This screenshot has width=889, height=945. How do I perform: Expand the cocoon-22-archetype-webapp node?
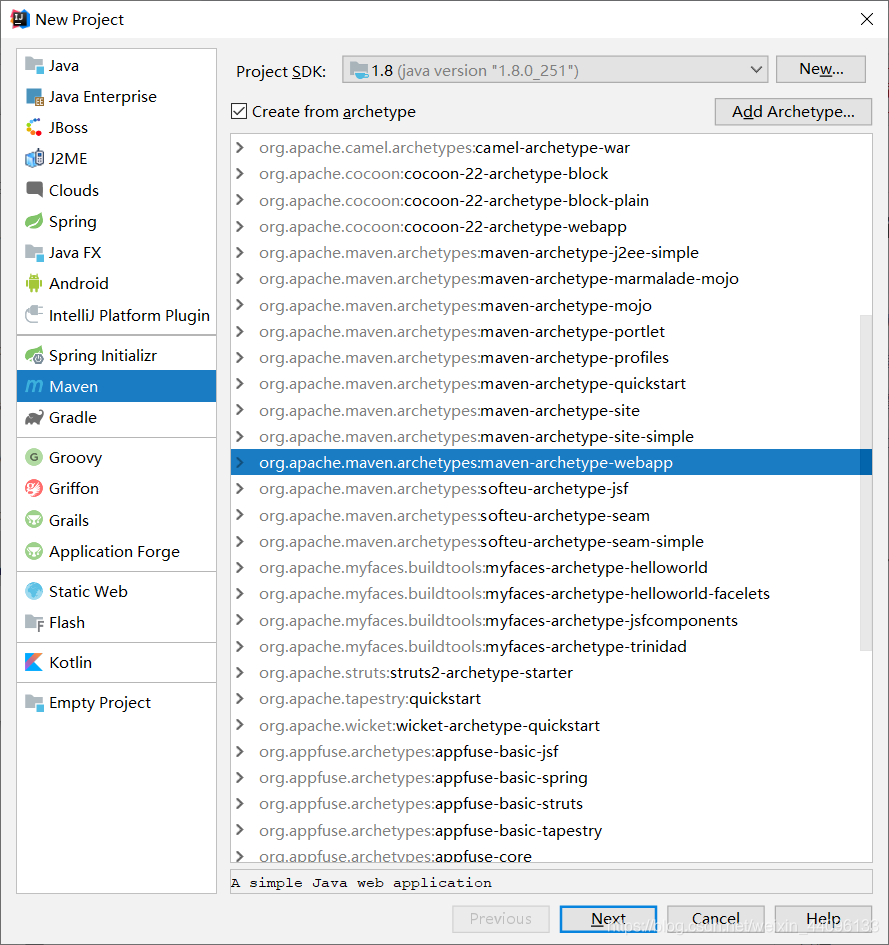[x=240, y=227]
